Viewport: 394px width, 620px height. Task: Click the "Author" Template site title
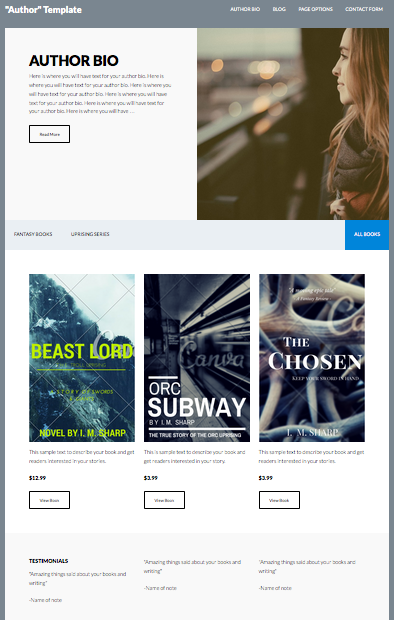[43, 10]
